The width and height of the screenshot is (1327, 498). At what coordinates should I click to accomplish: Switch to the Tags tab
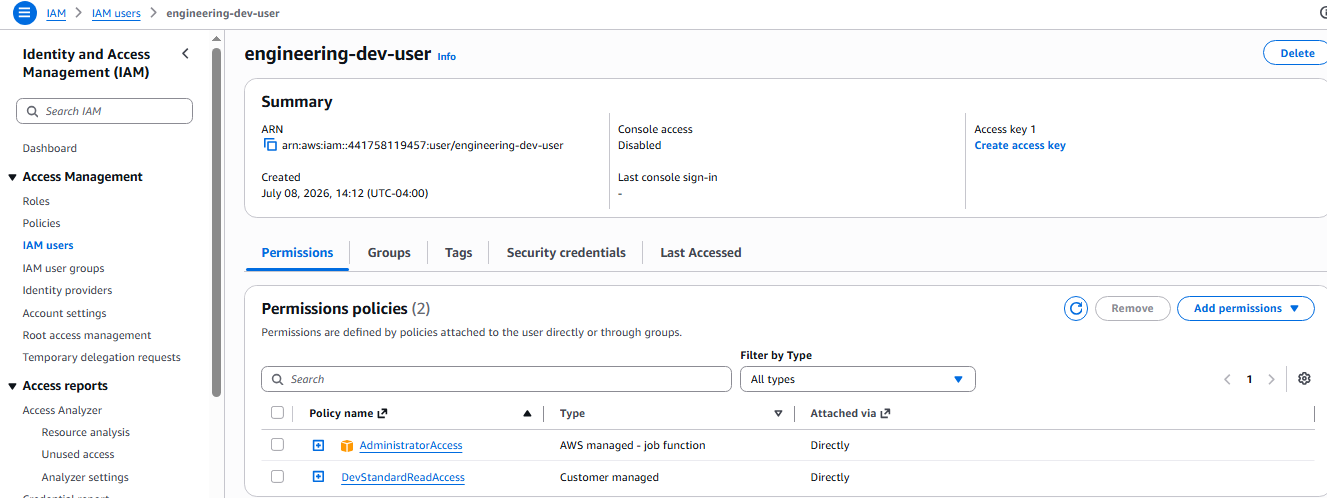tap(458, 253)
